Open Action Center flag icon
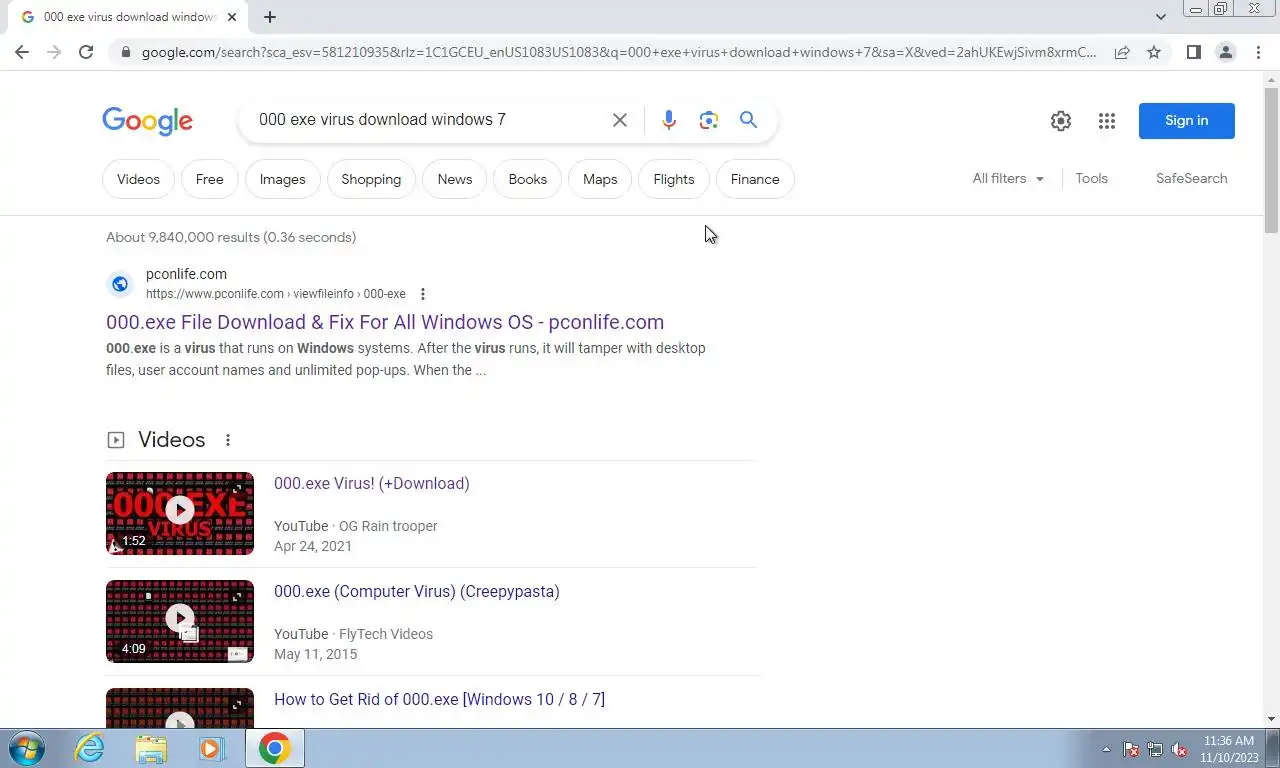Image resolution: width=1280 pixels, height=768 pixels. [x=1131, y=749]
